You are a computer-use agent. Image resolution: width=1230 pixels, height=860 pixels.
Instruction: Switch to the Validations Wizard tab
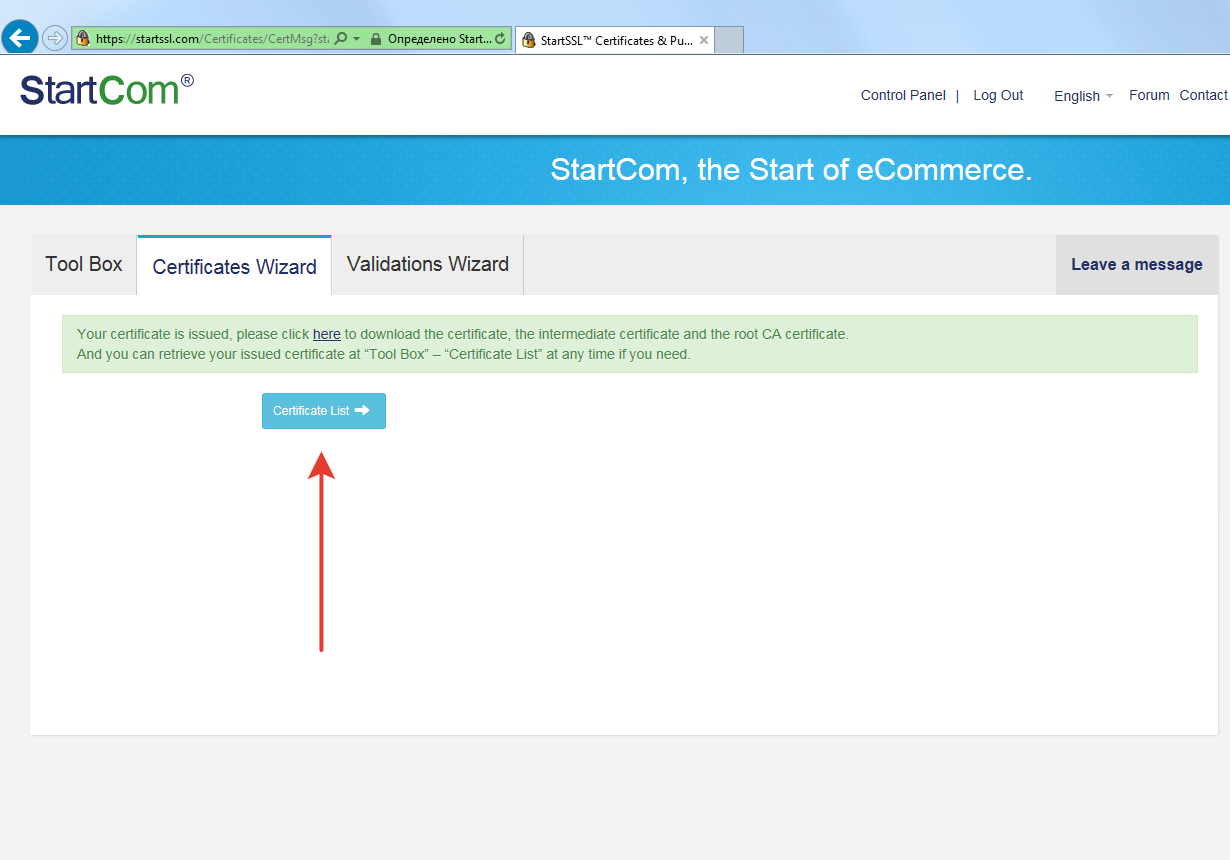click(428, 265)
